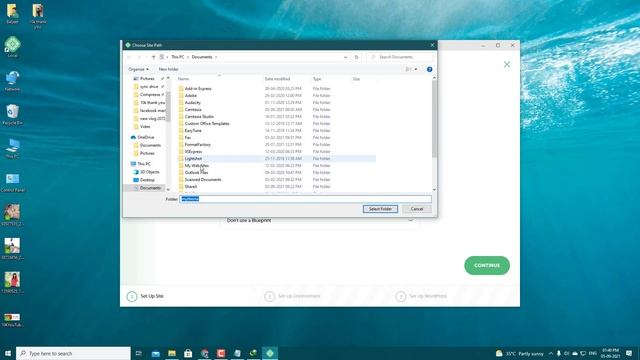Click in the Folder name input field
640x360 pixels.
tap(305, 199)
